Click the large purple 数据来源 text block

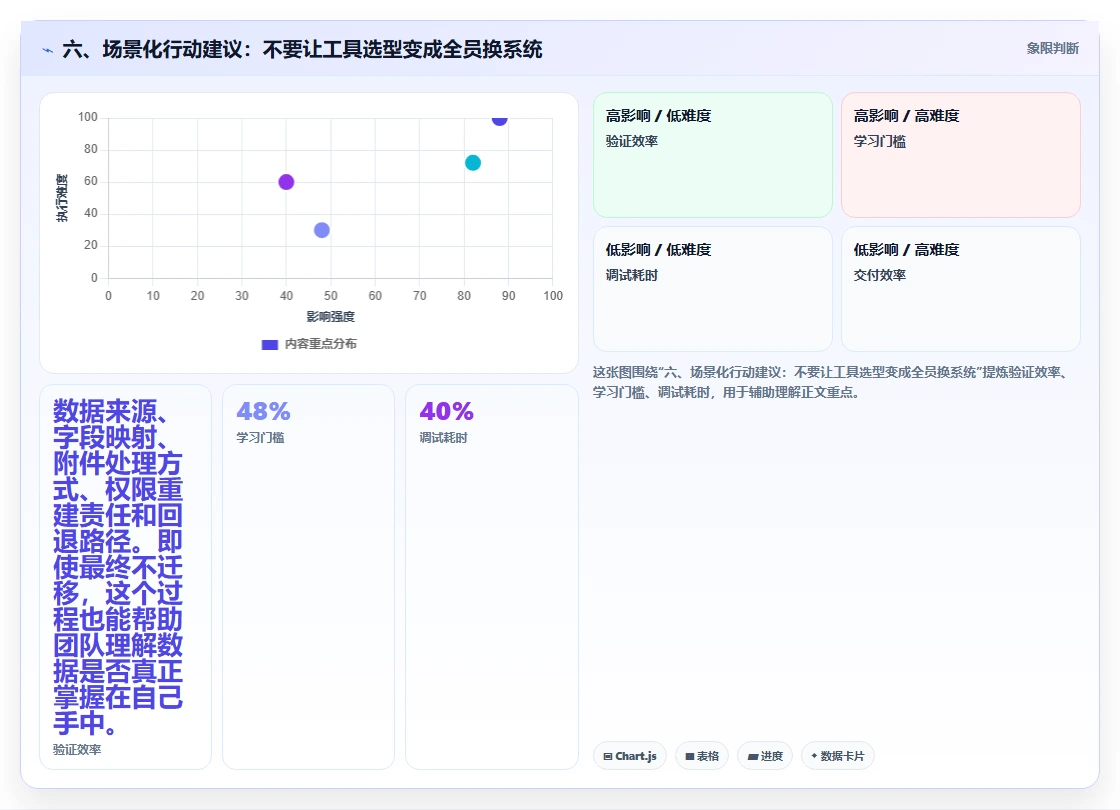click(x=118, y=567)
